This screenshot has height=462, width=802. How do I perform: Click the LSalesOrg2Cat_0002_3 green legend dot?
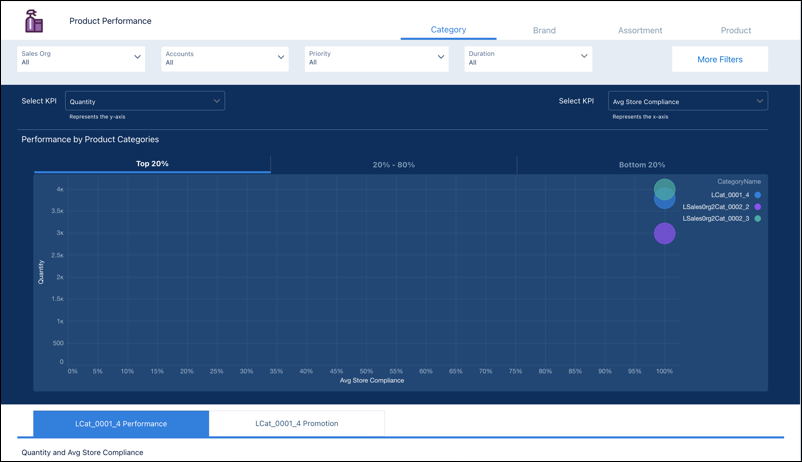click(x=758, y=218)
